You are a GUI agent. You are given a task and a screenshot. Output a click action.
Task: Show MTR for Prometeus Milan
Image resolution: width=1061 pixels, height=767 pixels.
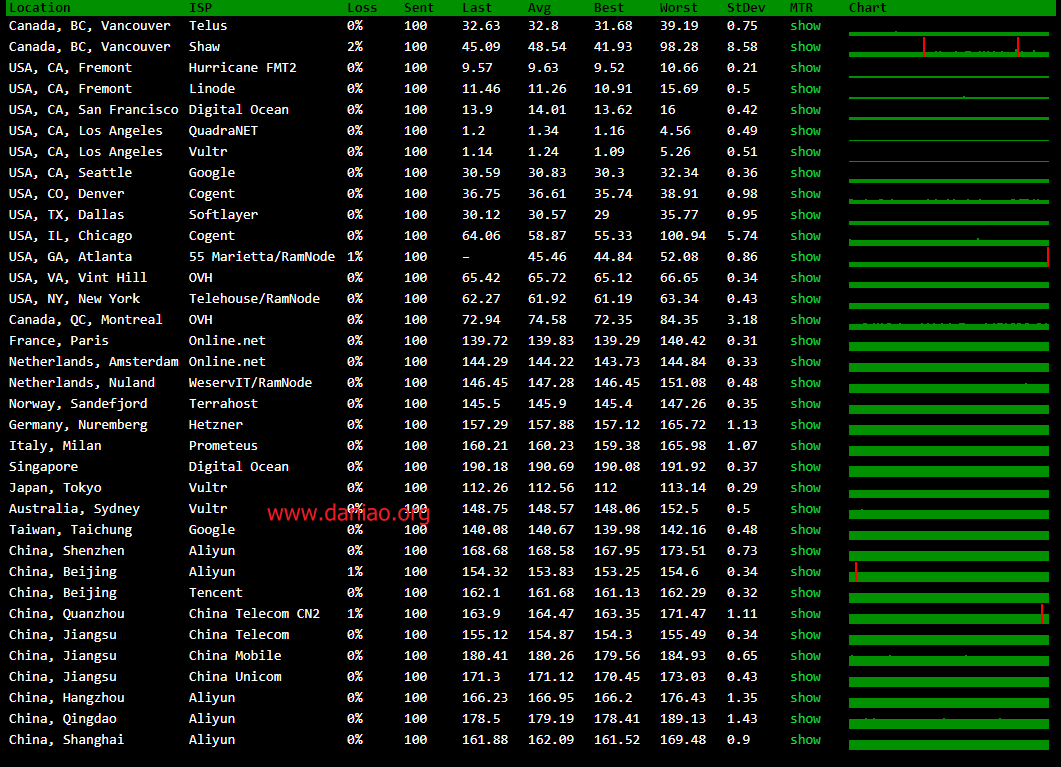pyautogui.click(x=805, y=445)
